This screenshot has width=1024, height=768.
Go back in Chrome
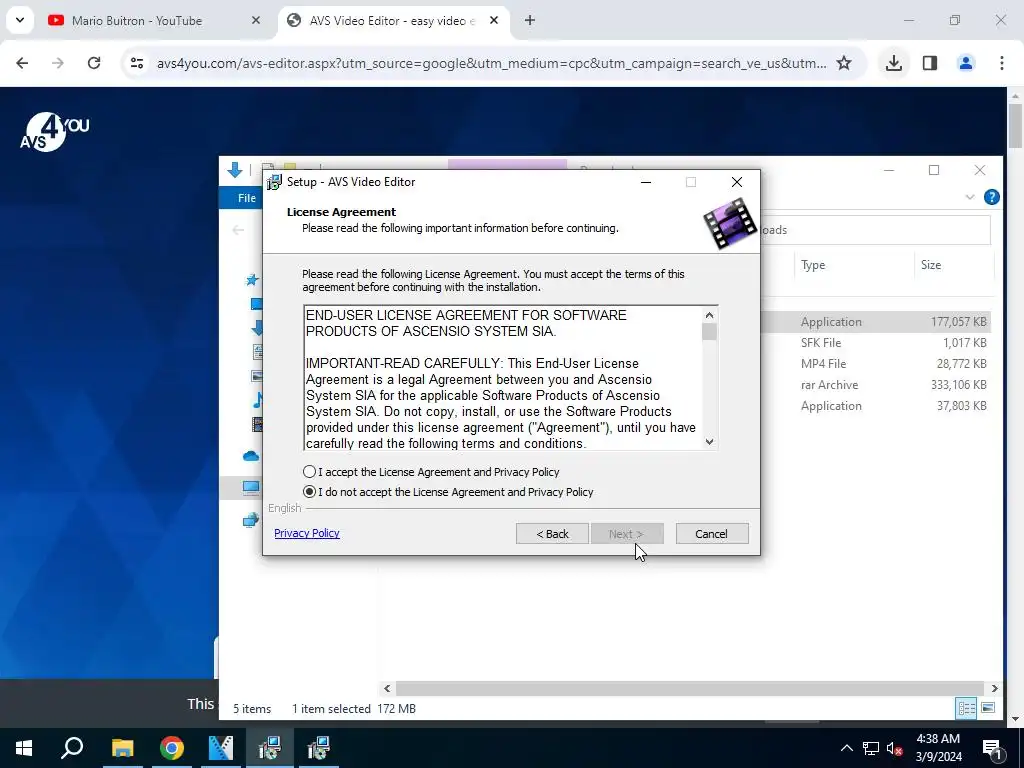coord(22,63)
